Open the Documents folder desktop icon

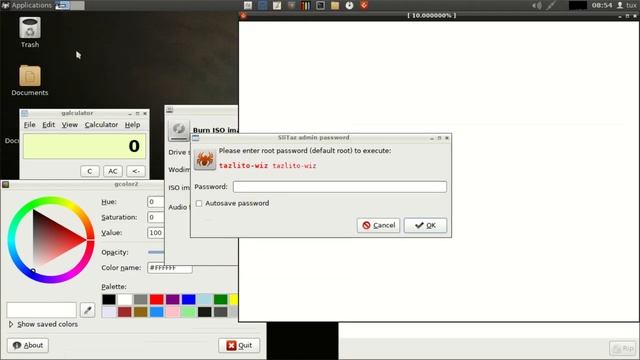coord(30,80)
